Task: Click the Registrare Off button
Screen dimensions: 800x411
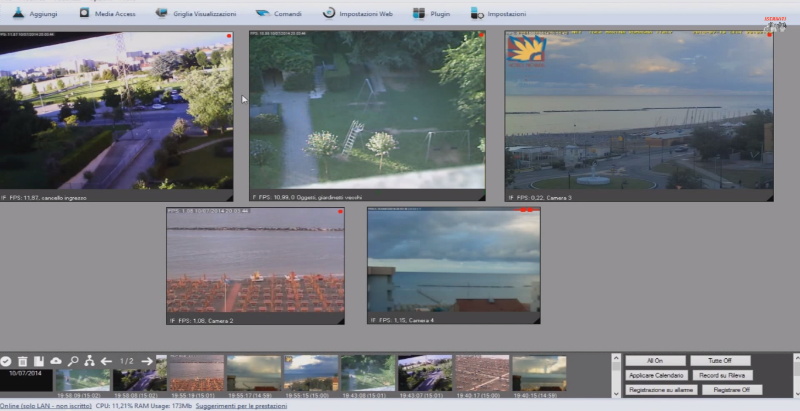Action: point(733,389)
